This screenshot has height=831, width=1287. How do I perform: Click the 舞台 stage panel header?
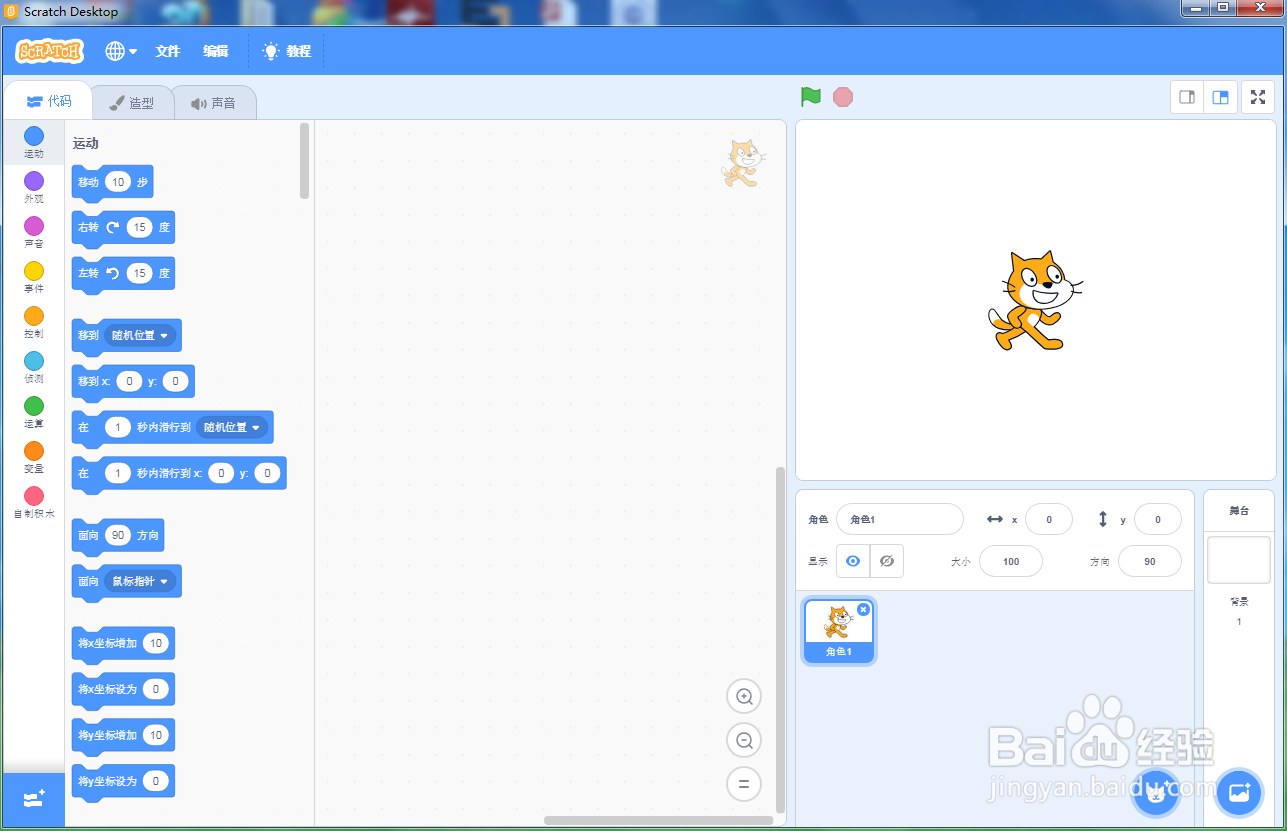click(x=1239, y=510)
